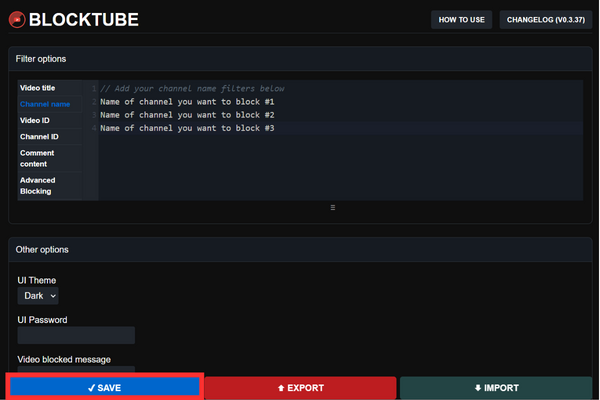Select the Comment content tab
Viewport: 600px width, 400px height.
[x=40, y=158]
